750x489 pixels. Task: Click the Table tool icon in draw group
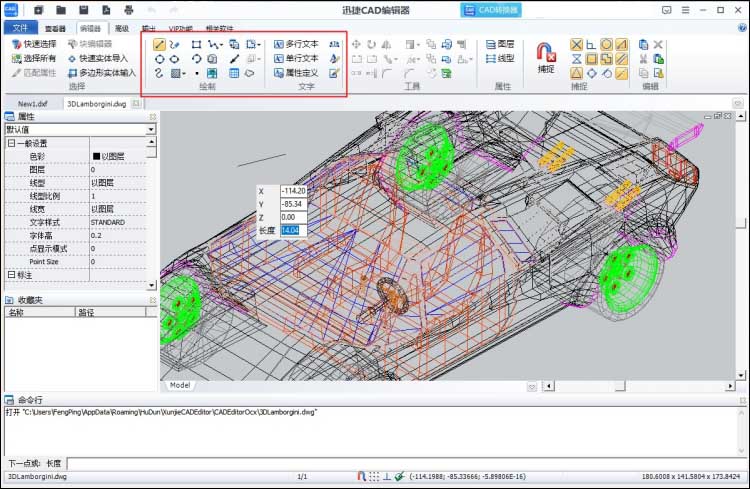(x=234, y=73)
